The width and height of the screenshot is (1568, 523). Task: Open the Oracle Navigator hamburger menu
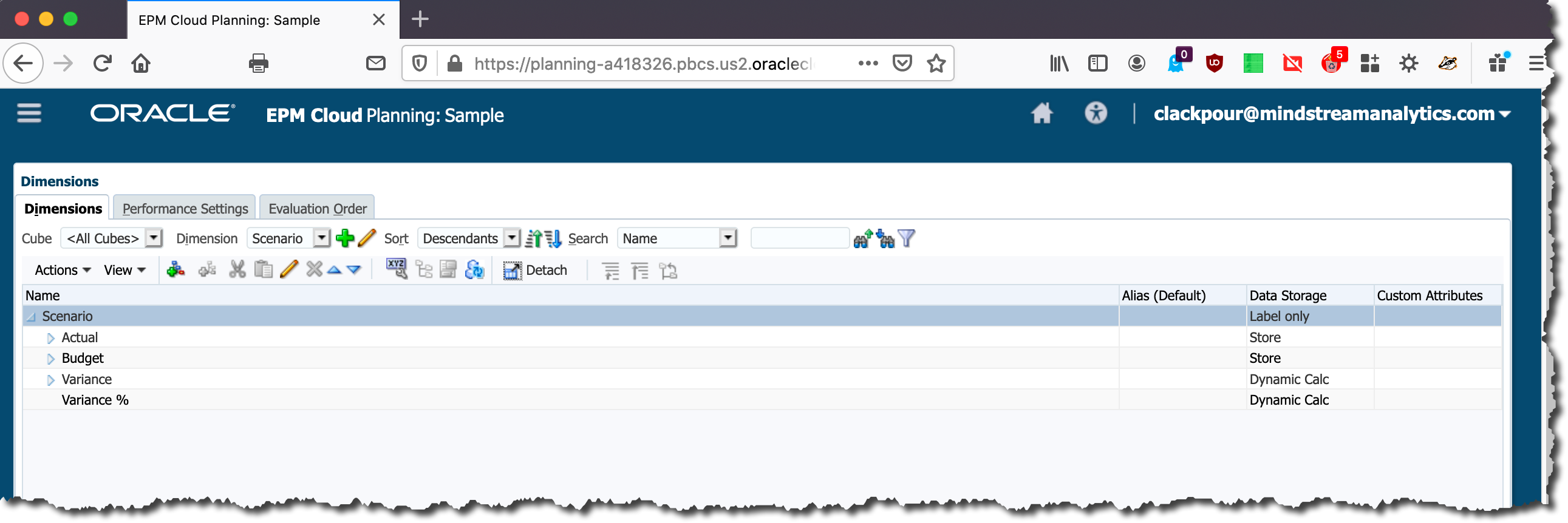[29, 113]
